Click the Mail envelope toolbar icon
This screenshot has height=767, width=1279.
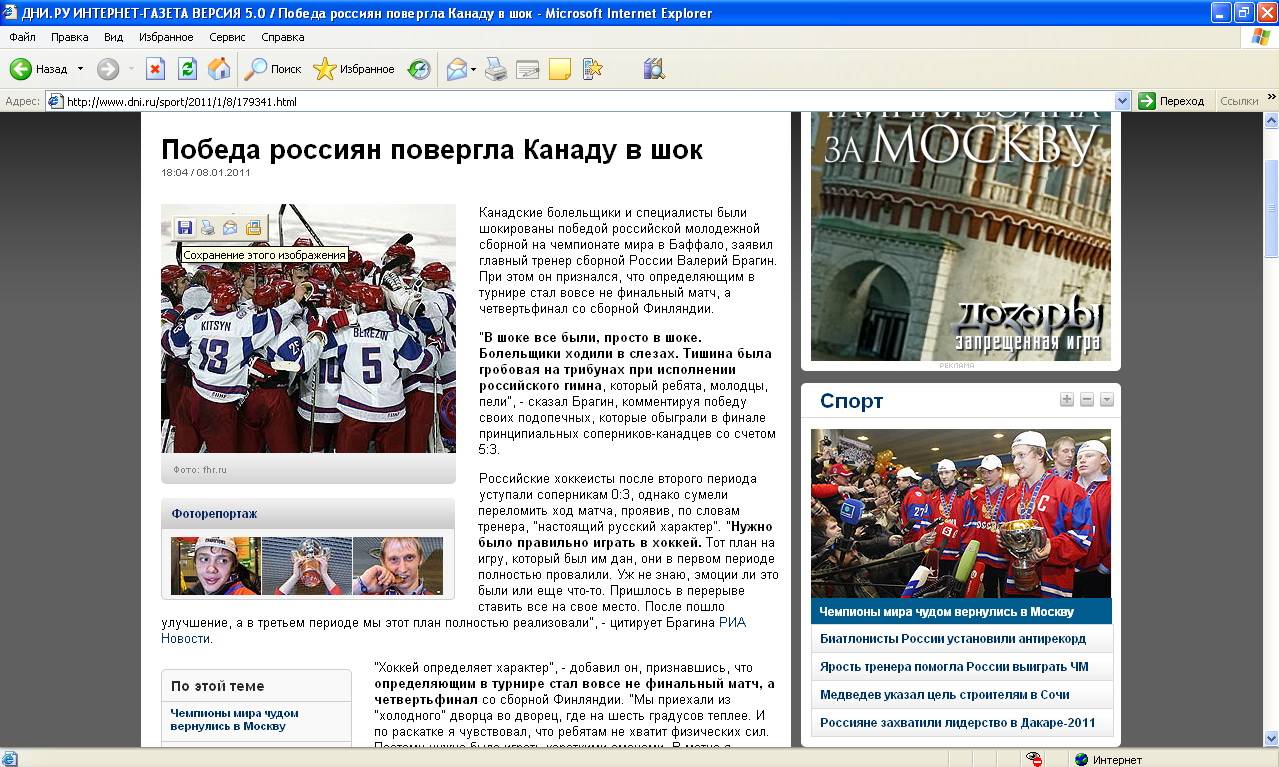click(457, 69)
